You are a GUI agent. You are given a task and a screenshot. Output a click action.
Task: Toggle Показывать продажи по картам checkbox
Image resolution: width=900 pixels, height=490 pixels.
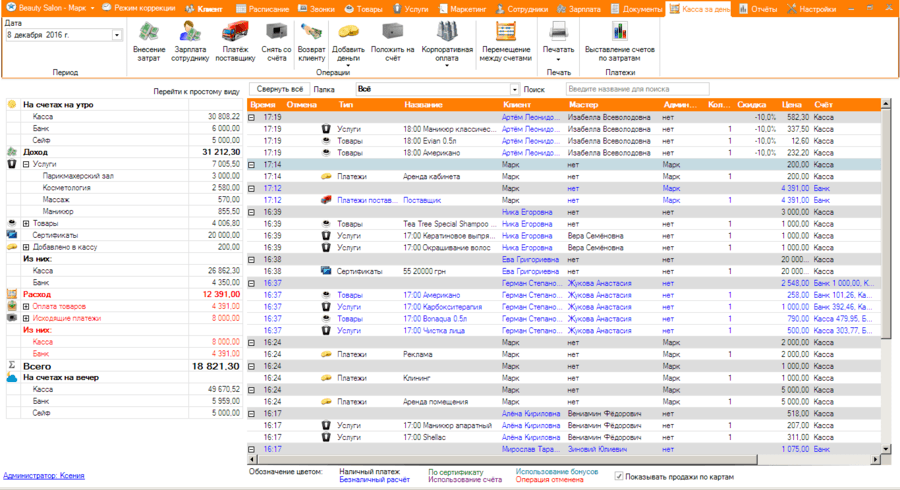tap(619, 476)
